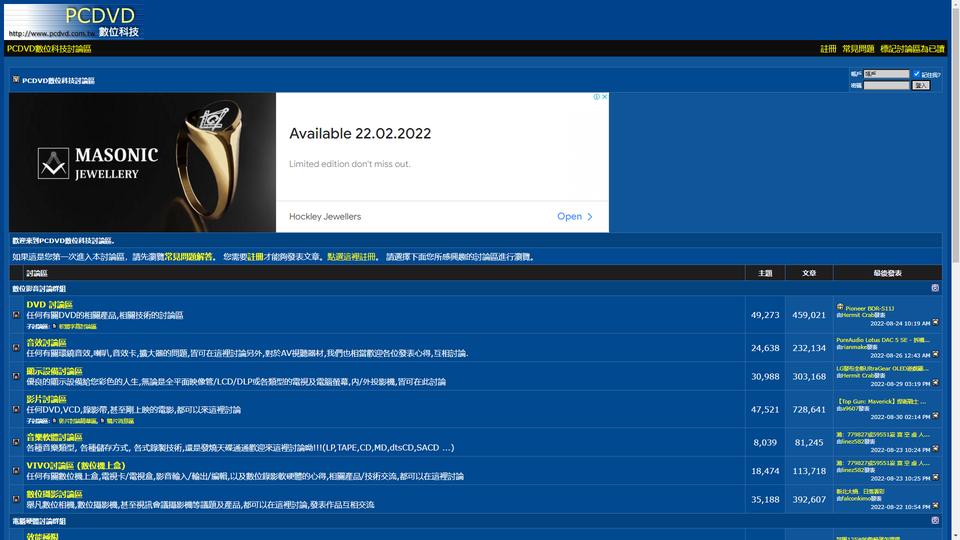Collapse the 數位影音討論群組 category
The height and width of the screenshot is (540, 960).
[x=935, y=288]
